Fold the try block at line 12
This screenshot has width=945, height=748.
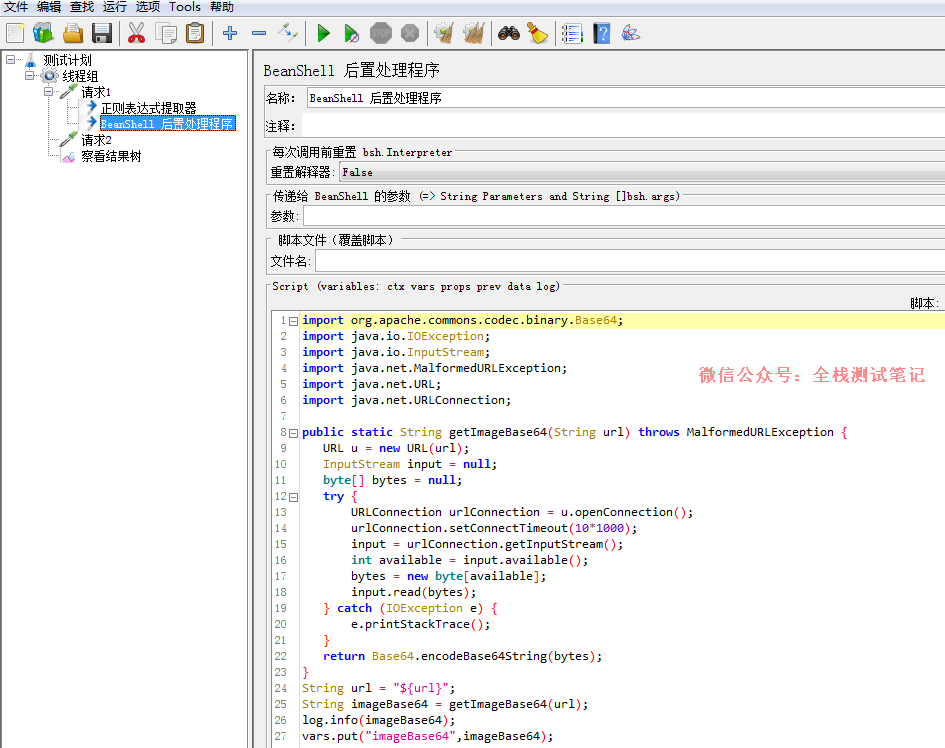(294, 498)
